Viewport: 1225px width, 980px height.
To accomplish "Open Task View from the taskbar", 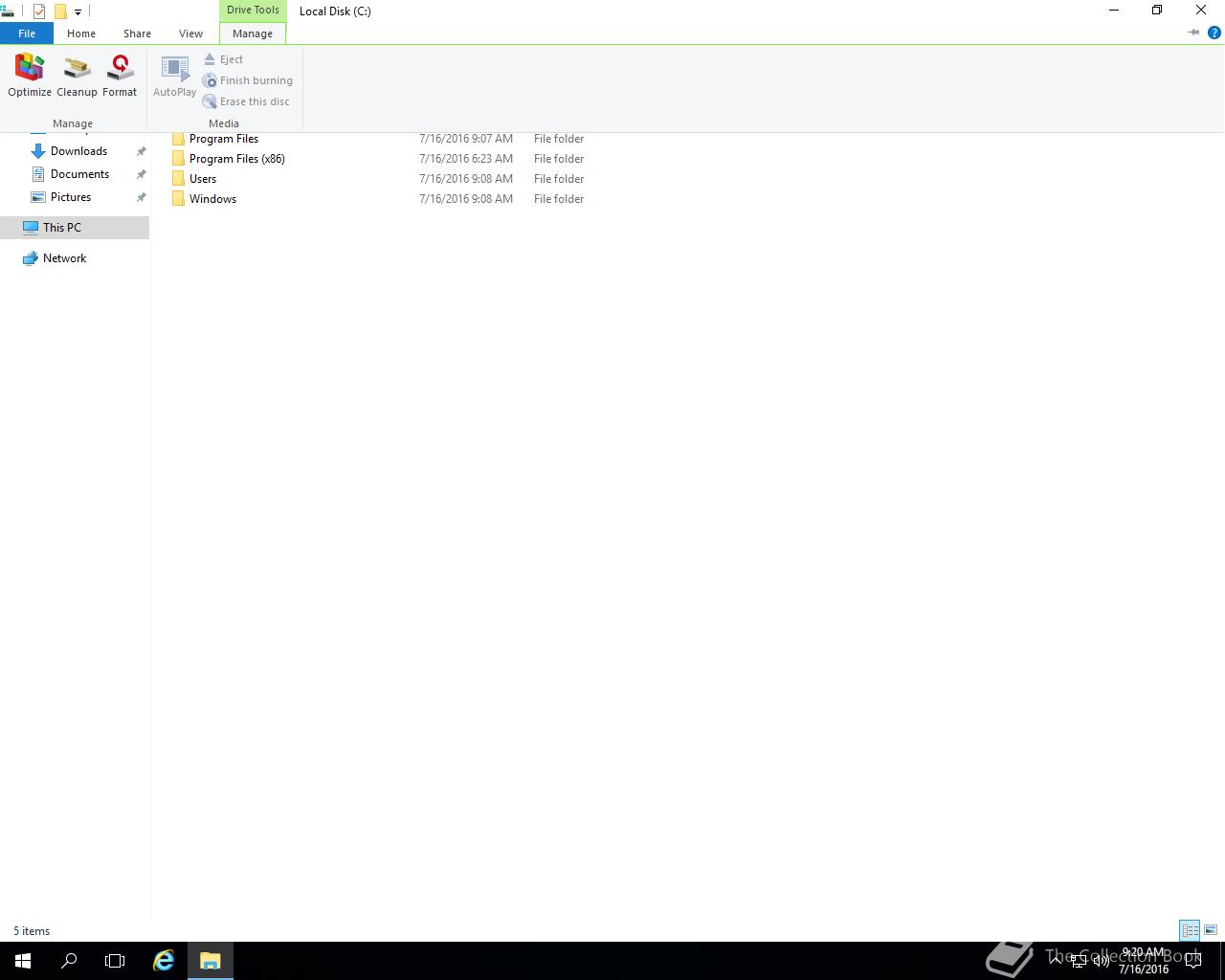I will click(x=115, y=961).
